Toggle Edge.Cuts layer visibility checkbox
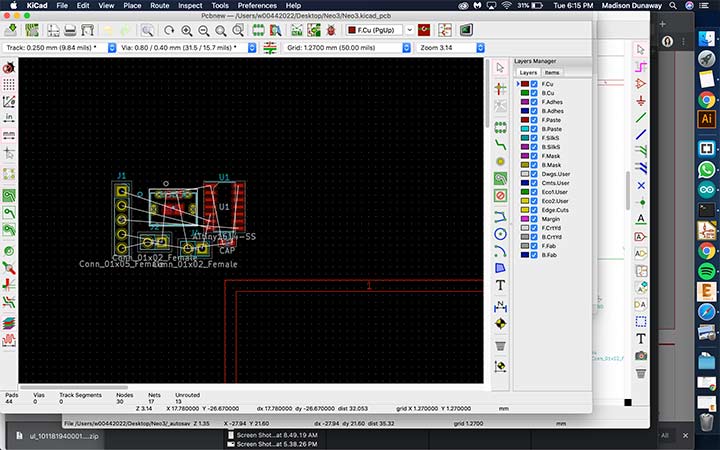This screenshot has height=450, width=720. click(x=534, y=210)
